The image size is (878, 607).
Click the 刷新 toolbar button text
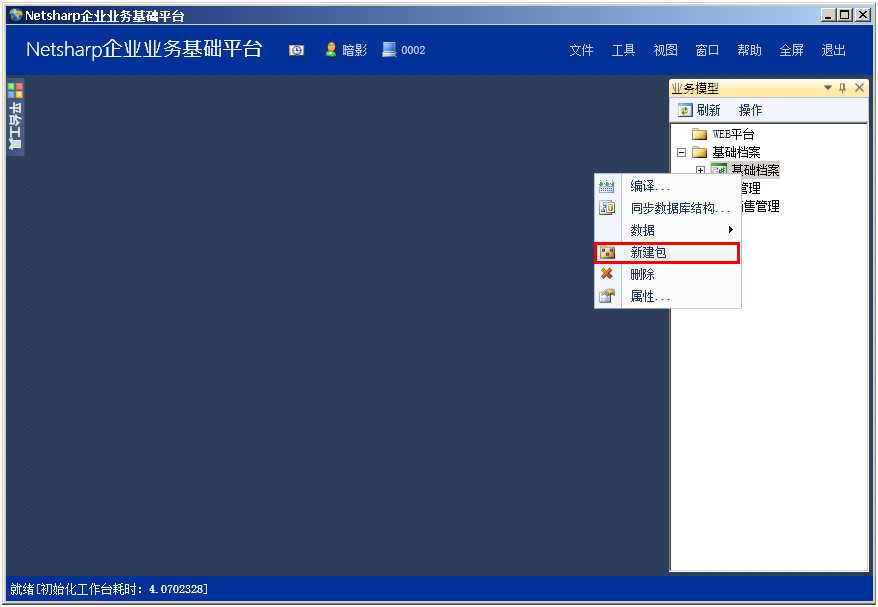point(708,110)
